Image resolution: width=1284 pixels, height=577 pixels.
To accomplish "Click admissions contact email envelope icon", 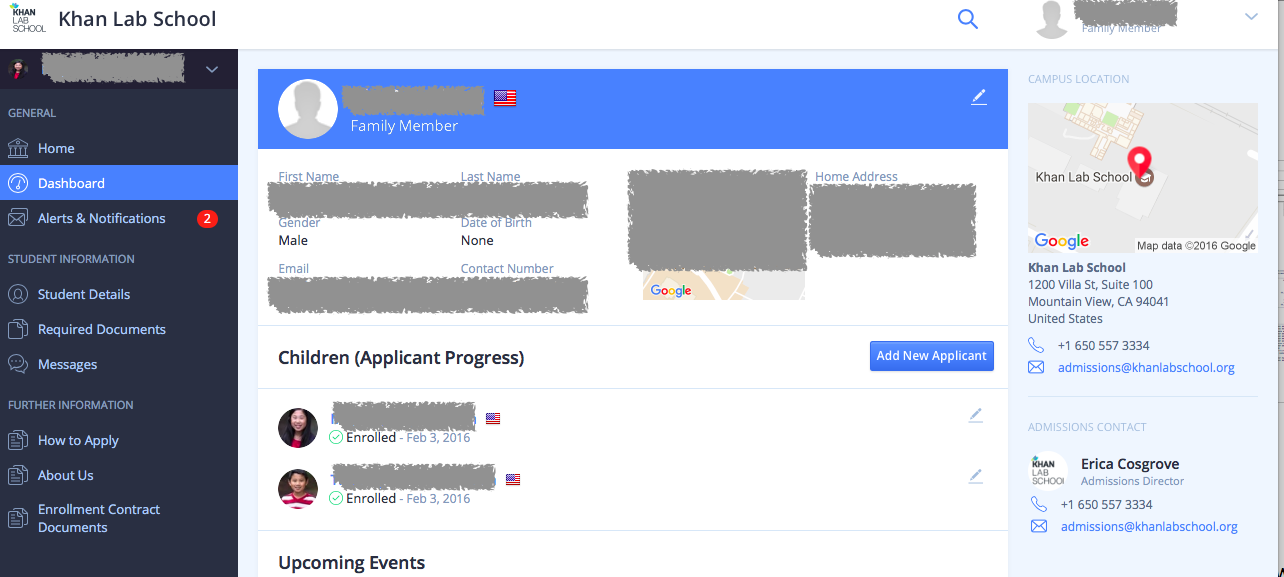I will coord(1039,526).
